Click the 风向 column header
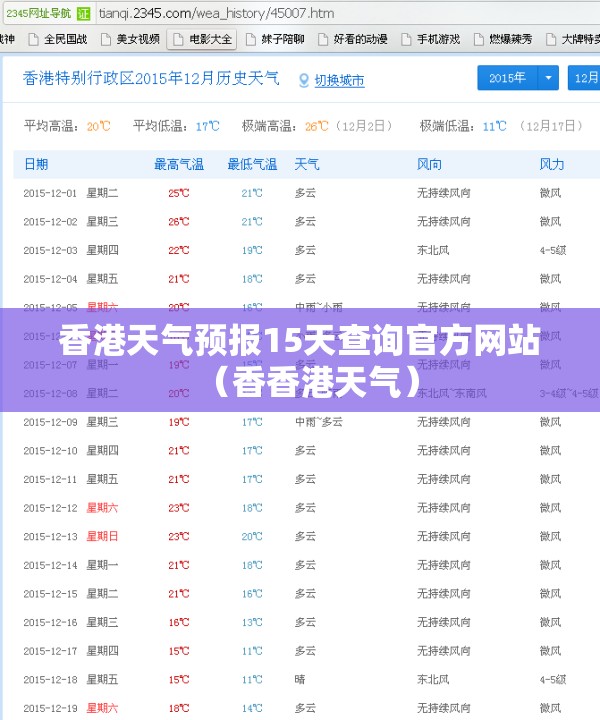Viewport: 600px width, 720px height. 429,164
